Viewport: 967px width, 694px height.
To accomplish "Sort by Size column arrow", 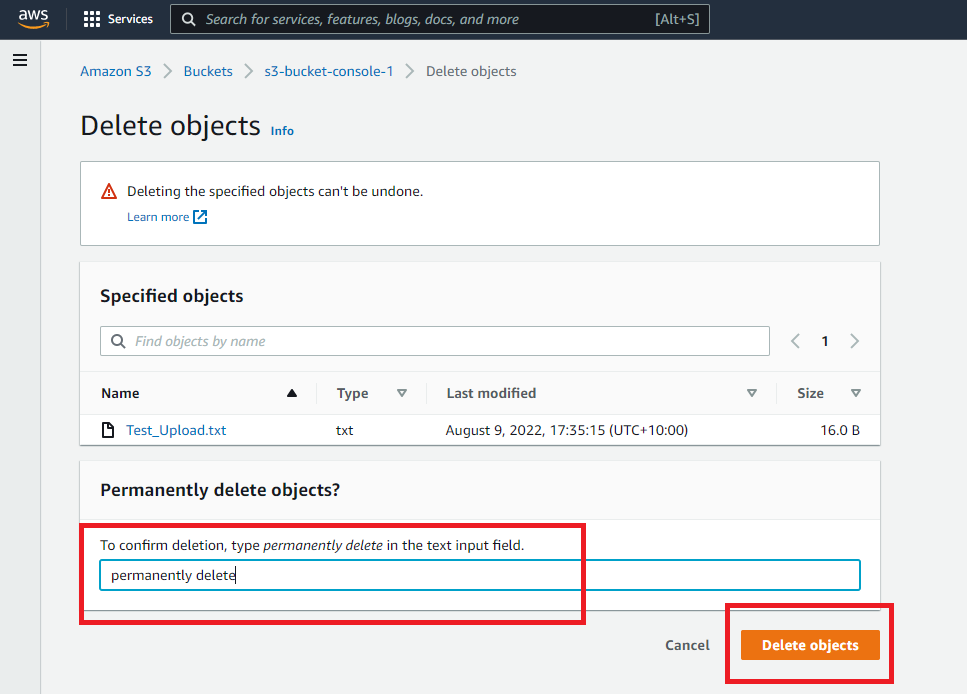I will (855, 393).
